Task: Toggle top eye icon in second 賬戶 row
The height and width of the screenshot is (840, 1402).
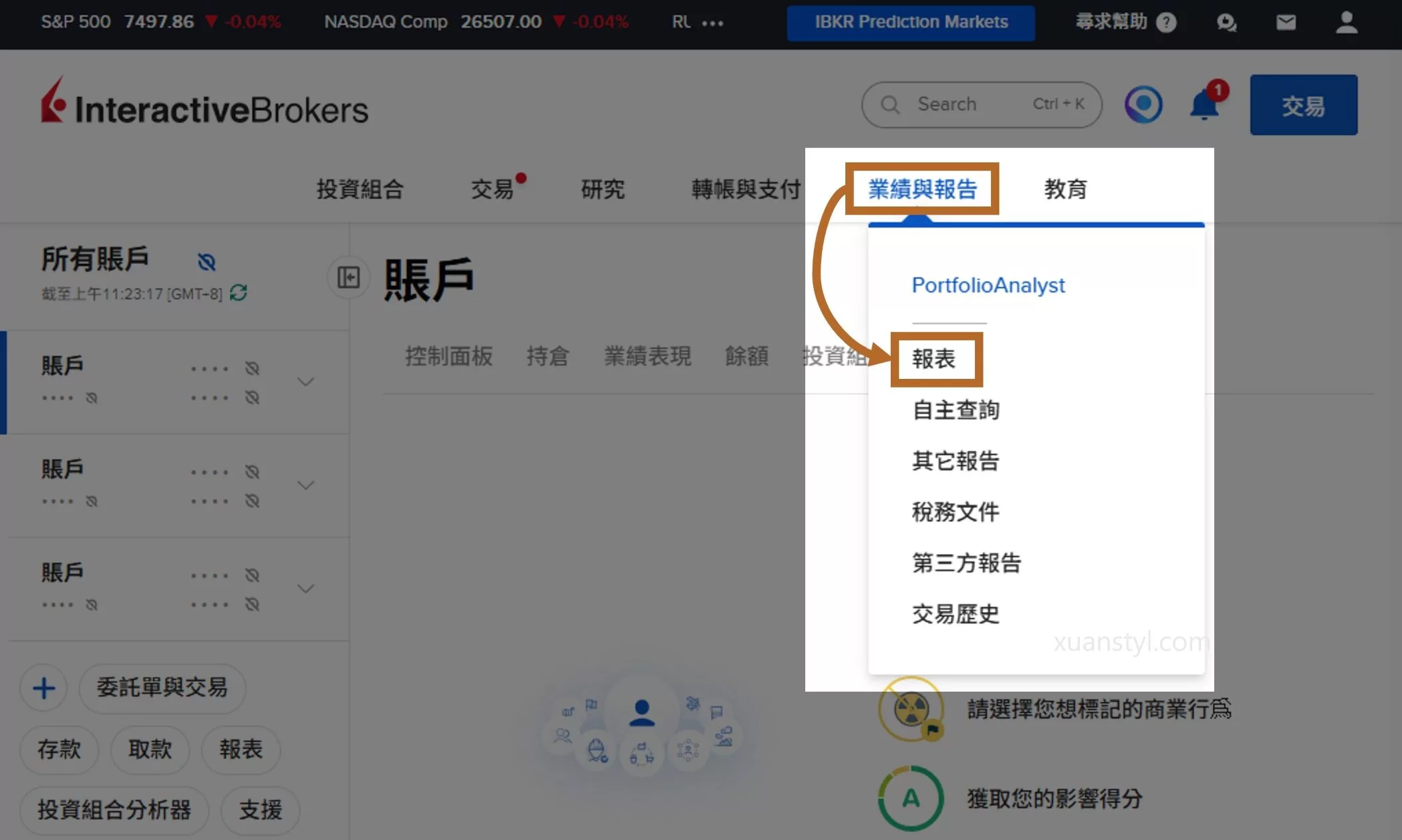Action: point(252,472)
